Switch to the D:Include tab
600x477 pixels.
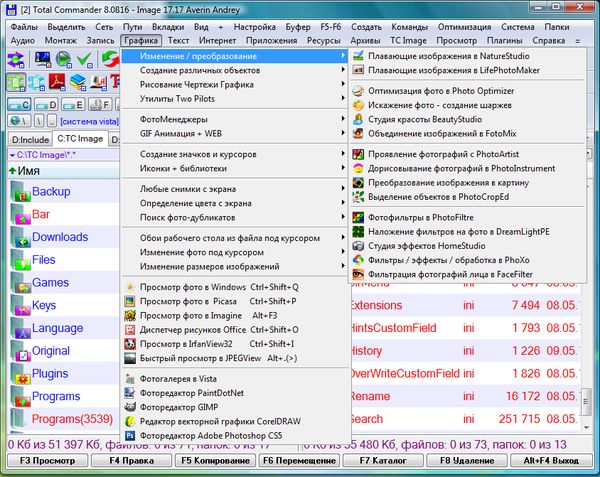point(30,140)
